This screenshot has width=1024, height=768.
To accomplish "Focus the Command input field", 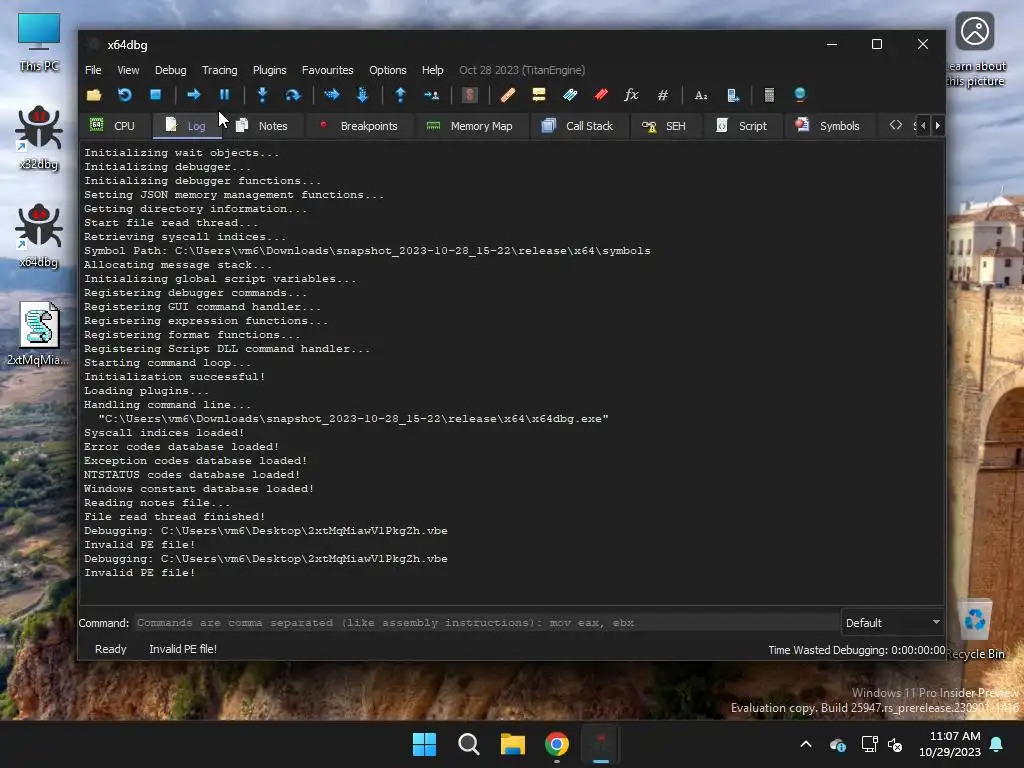I will click(487, 623).
